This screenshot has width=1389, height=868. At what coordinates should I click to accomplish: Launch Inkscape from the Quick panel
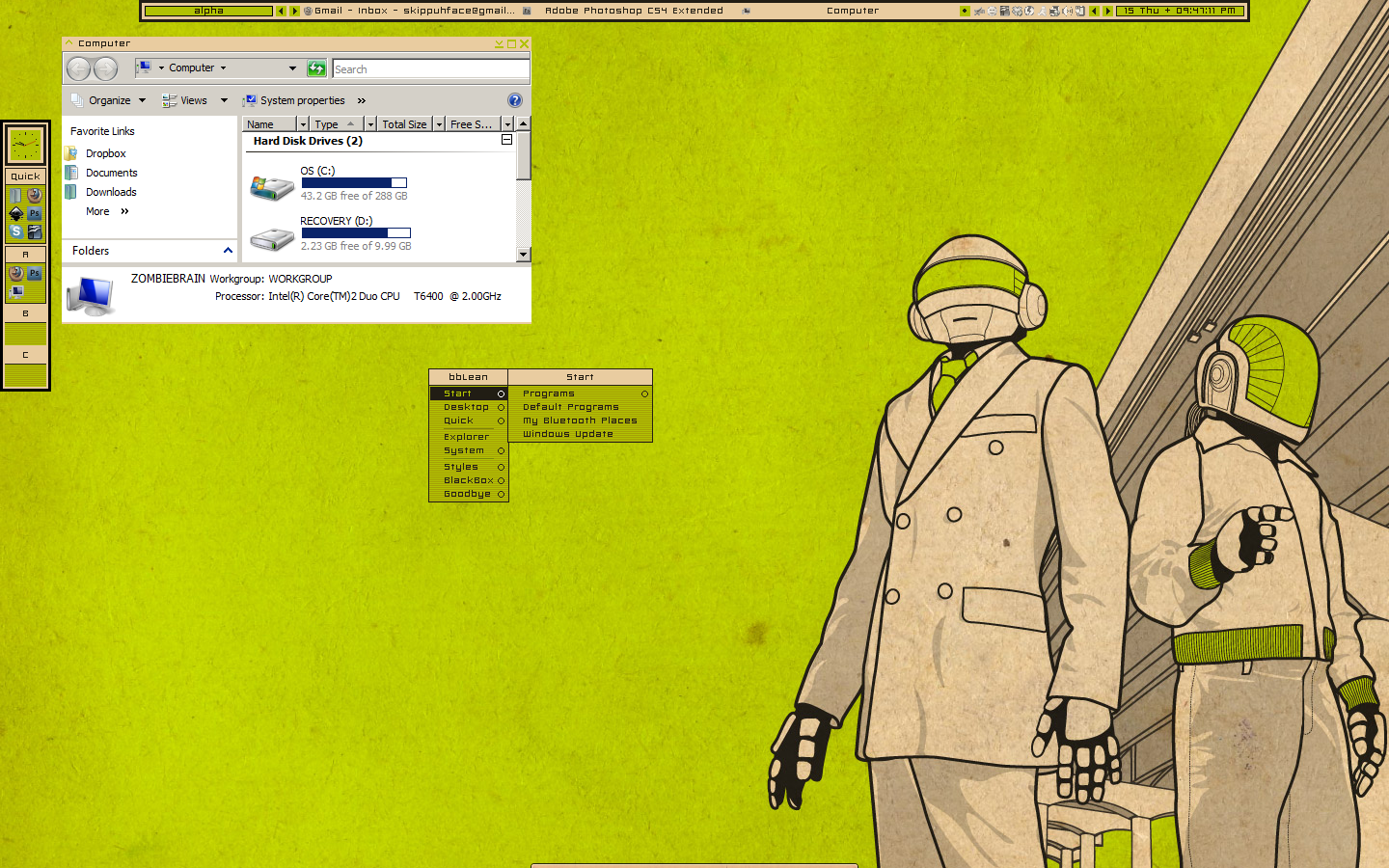pyautogui.click(x=15, y=213)
